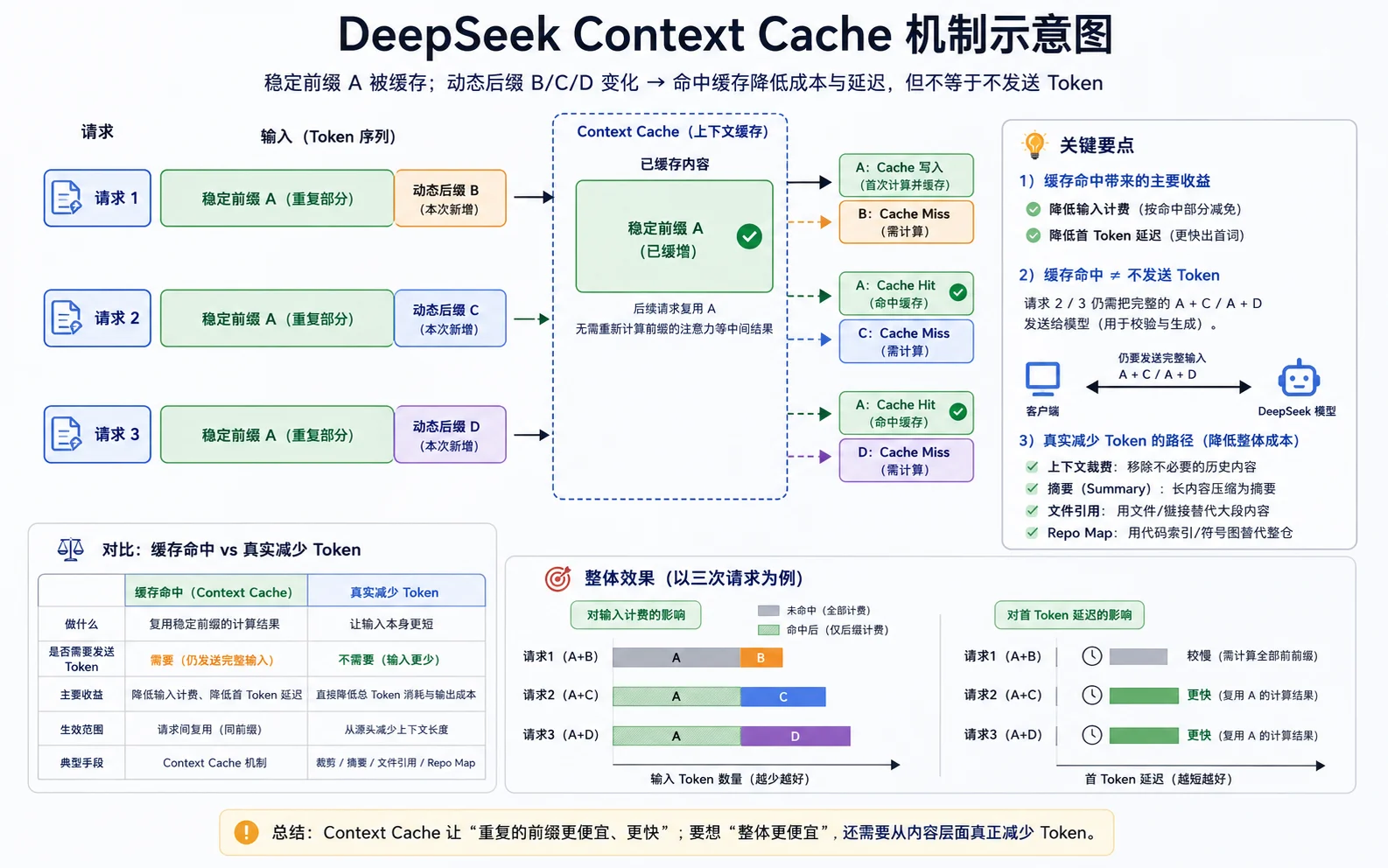Click the orange exclamation icon beside 总结
The image size is (1388, 868).
247,832
